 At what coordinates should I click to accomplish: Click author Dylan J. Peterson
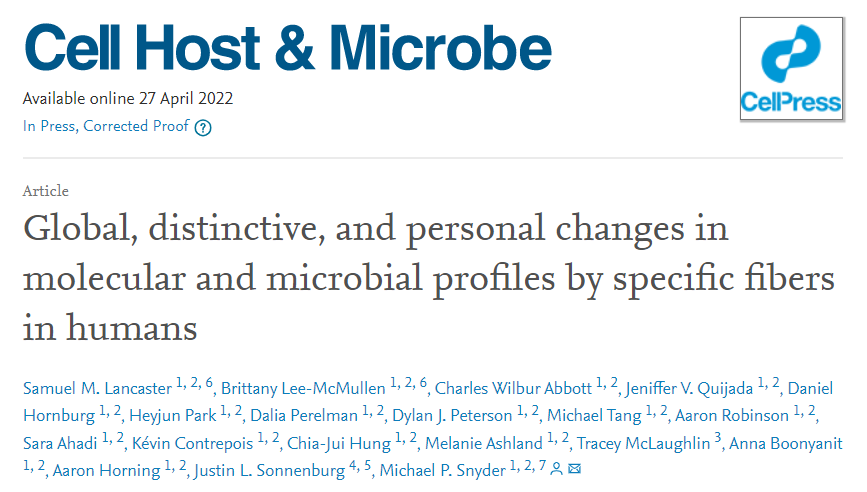[x=452, y=416]
